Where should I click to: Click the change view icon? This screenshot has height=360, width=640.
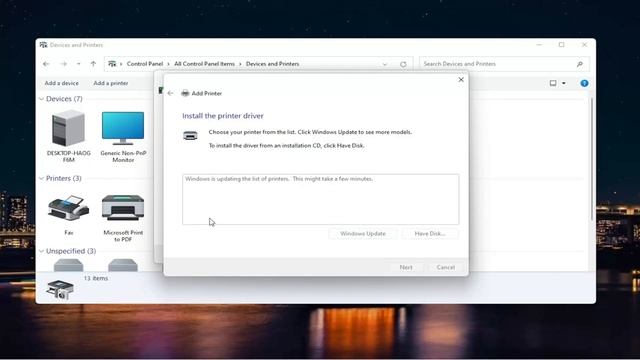pyautogui.click(x=553, y=83)
